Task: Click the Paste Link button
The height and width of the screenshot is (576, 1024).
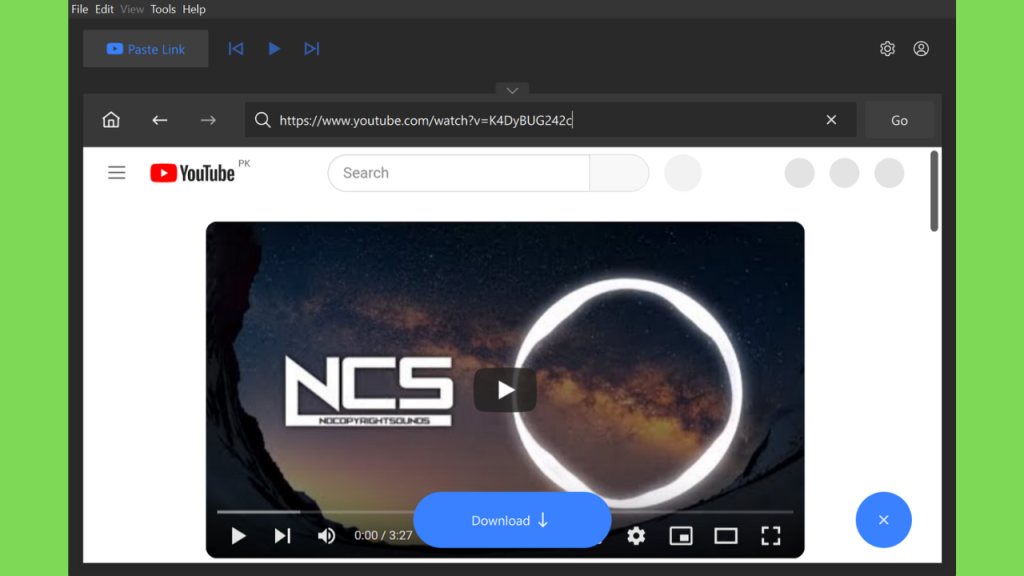Action: (x=146, y=49)
